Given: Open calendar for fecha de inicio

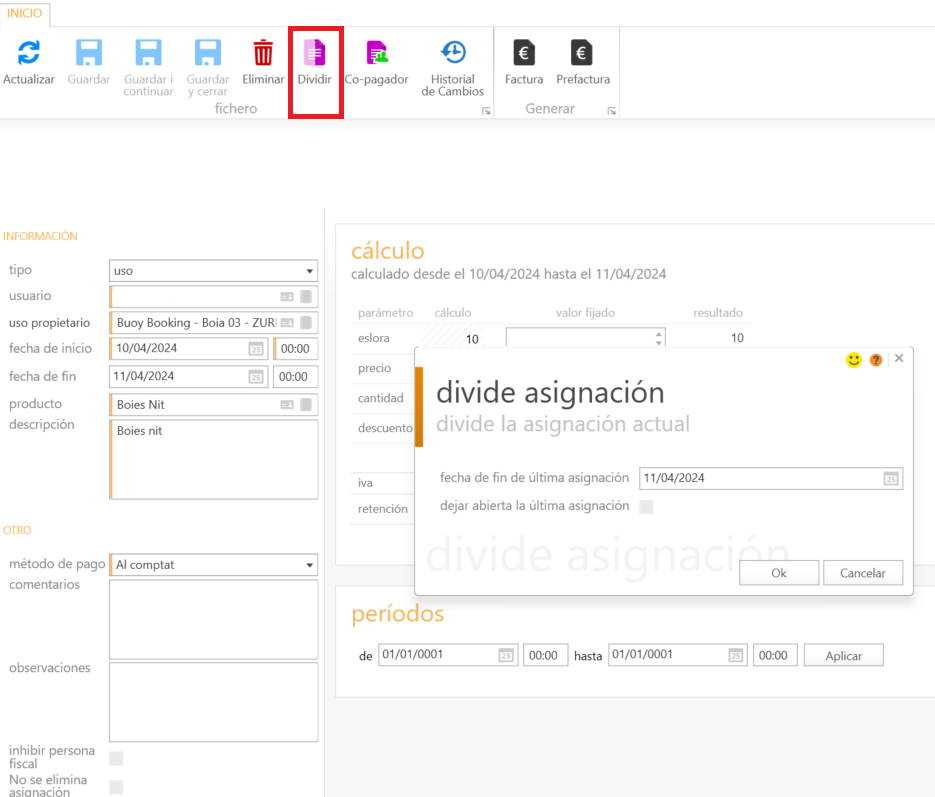Looking at the screenshot, I should pyautogui.click(x=256, y=349).
